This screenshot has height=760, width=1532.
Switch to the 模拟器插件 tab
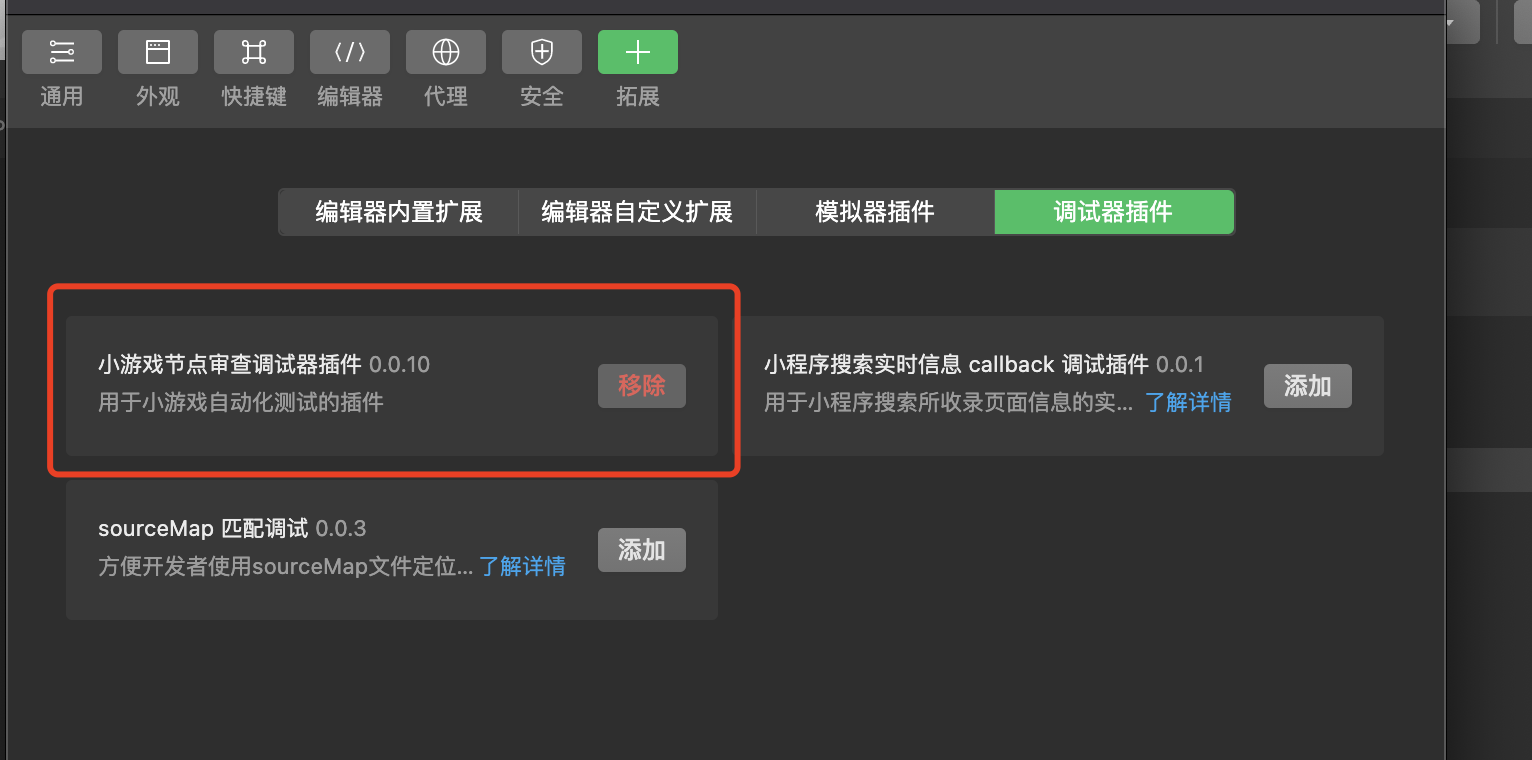pyautogui.click(x=875, y=212)
